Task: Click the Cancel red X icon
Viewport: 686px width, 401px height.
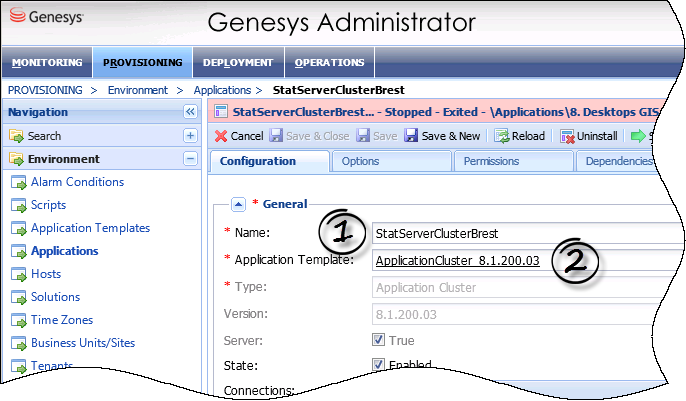Action: coord(221,136)
